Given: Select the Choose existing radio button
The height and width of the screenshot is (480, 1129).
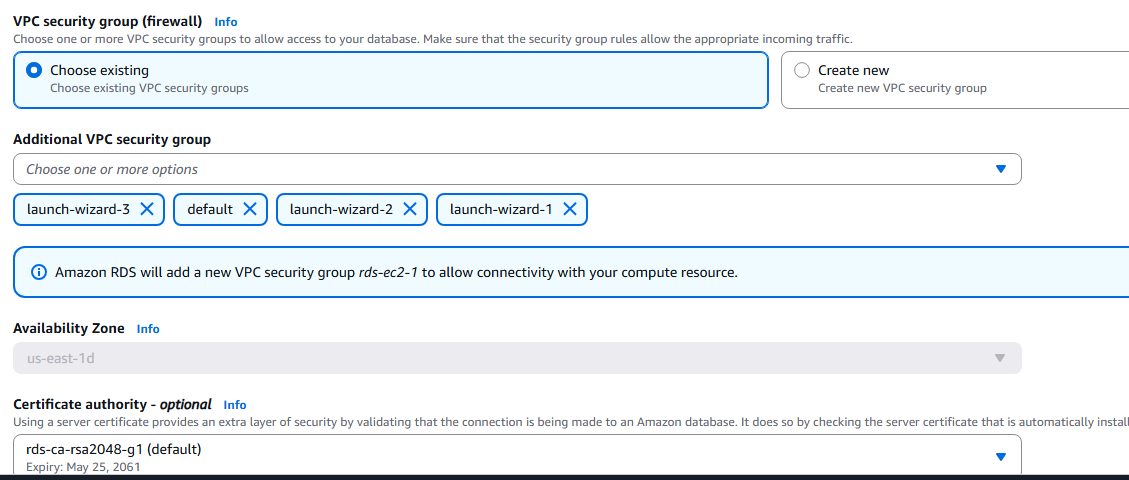Looking at the screenshot, I should [33, 71].
